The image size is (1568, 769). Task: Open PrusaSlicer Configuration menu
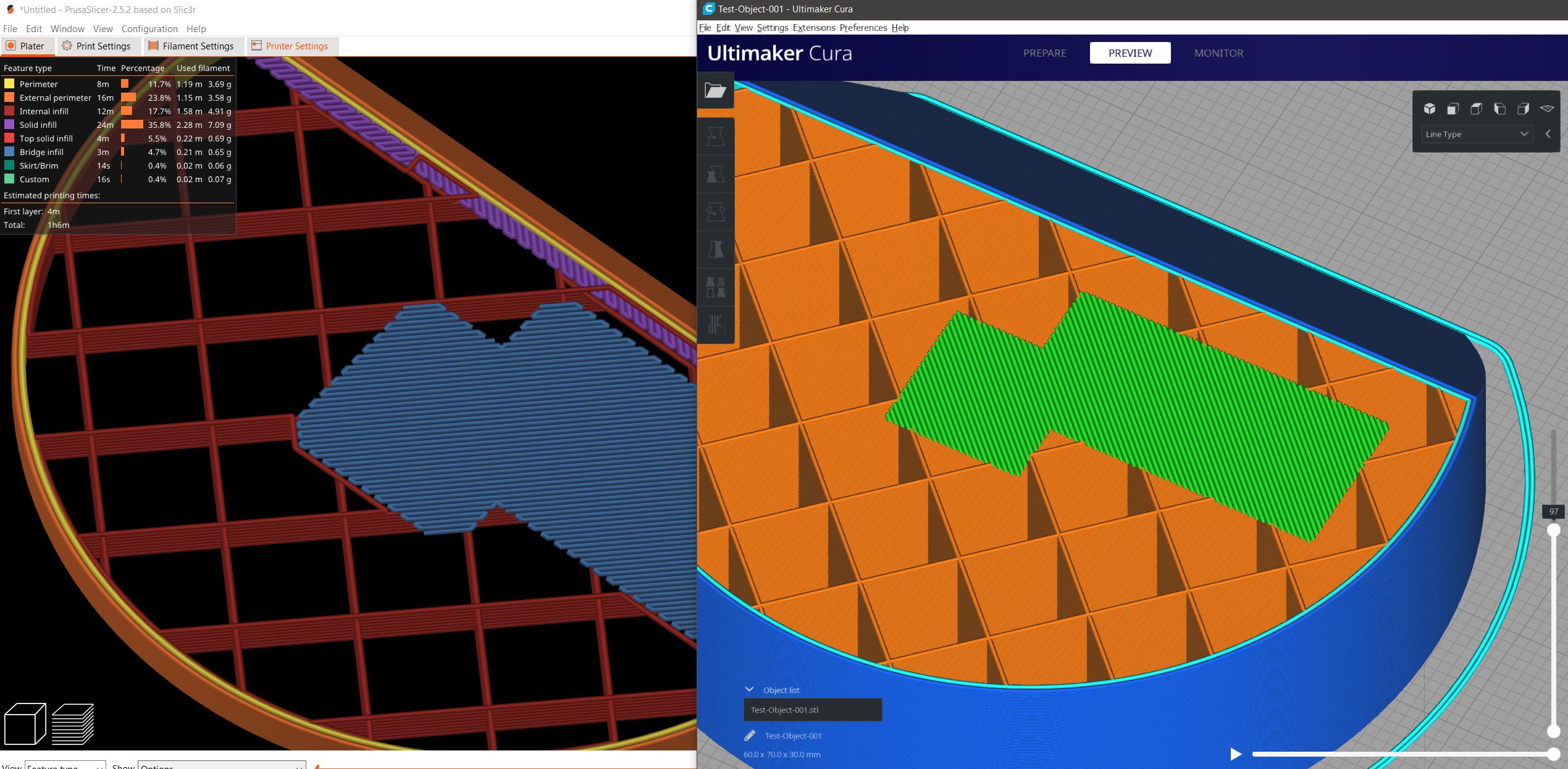tap(149, 29)
